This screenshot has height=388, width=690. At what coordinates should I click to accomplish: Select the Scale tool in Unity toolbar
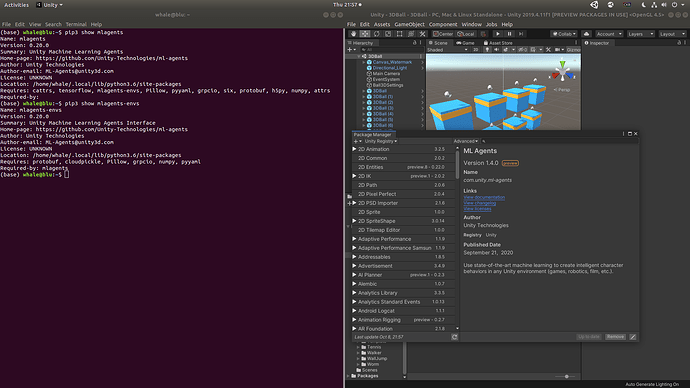click(388, 34)
